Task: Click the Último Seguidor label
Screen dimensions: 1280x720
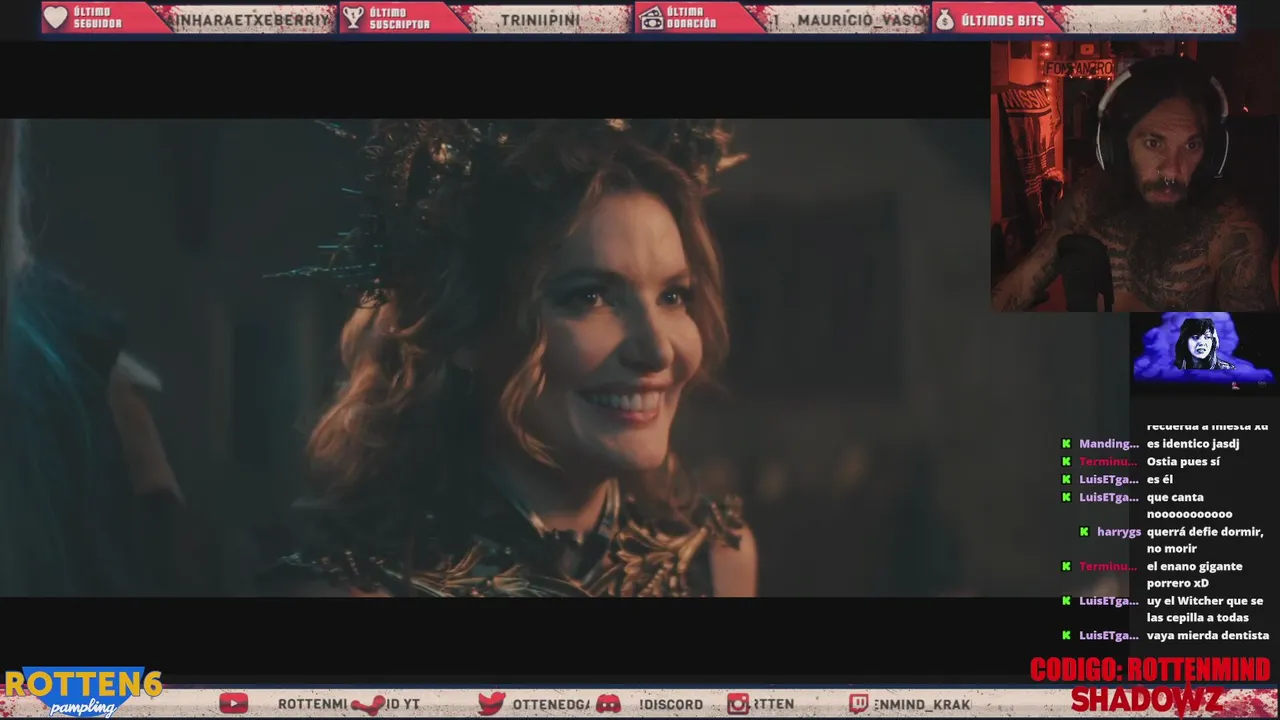Action: point(98,19)
